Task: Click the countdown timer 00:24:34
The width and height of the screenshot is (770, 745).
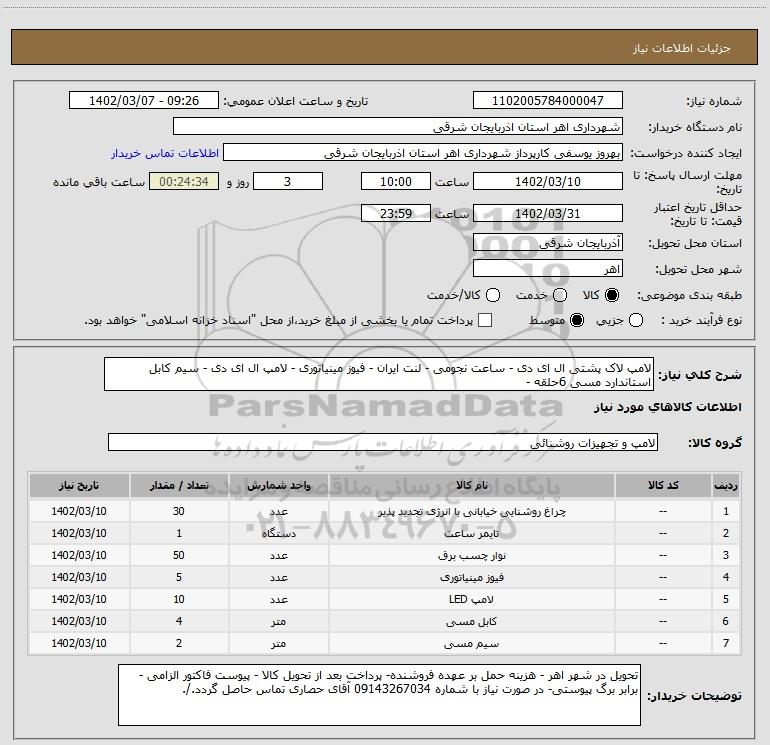Action: click(x=184, y=181)
